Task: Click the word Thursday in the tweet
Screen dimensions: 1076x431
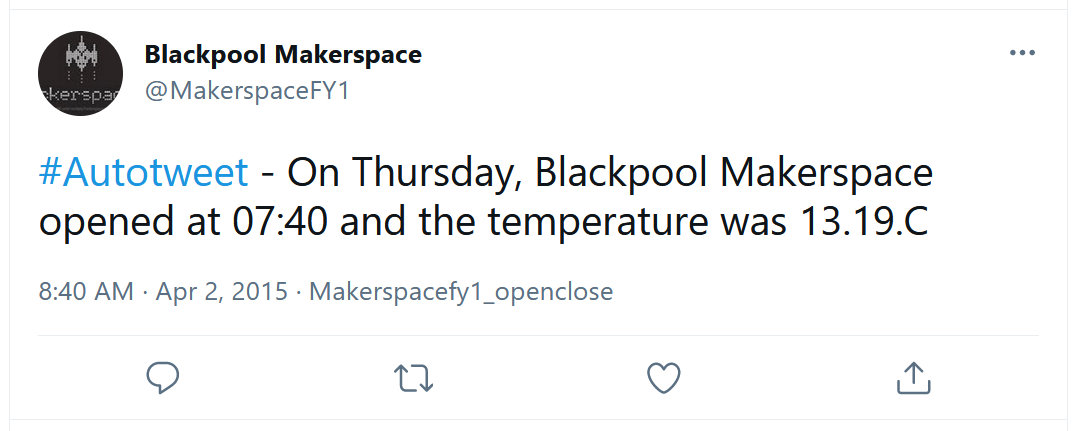Action: click(435, 173)
